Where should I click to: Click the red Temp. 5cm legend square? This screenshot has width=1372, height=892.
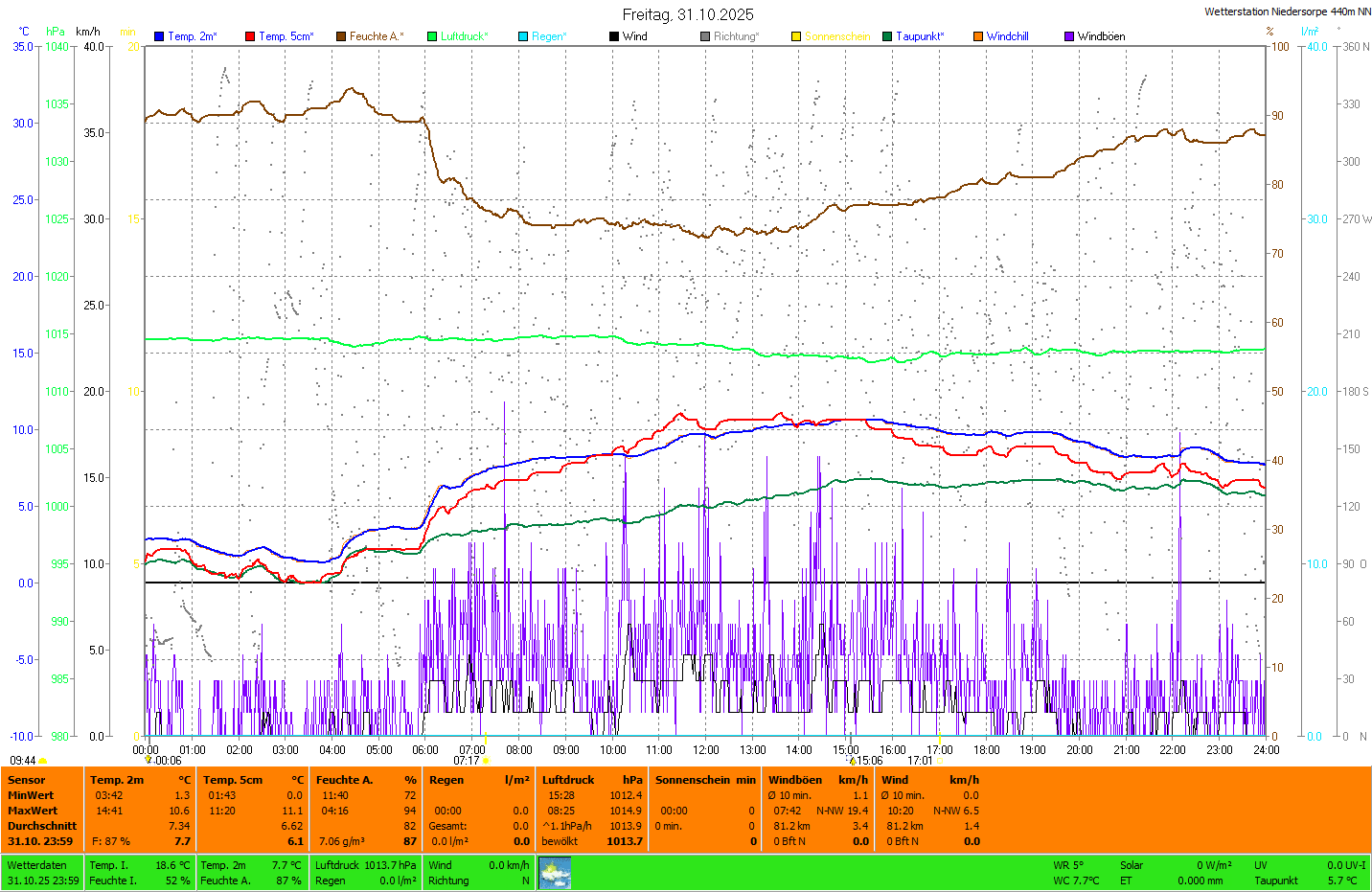pos(250,36)
